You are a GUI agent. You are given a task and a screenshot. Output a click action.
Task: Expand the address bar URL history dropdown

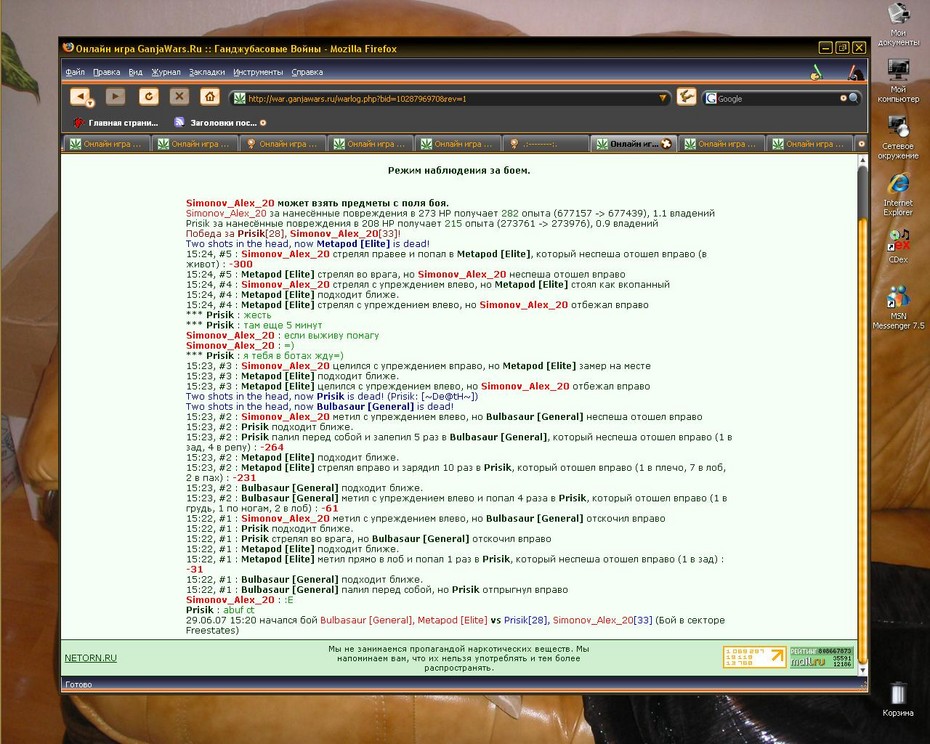(663, 98)
